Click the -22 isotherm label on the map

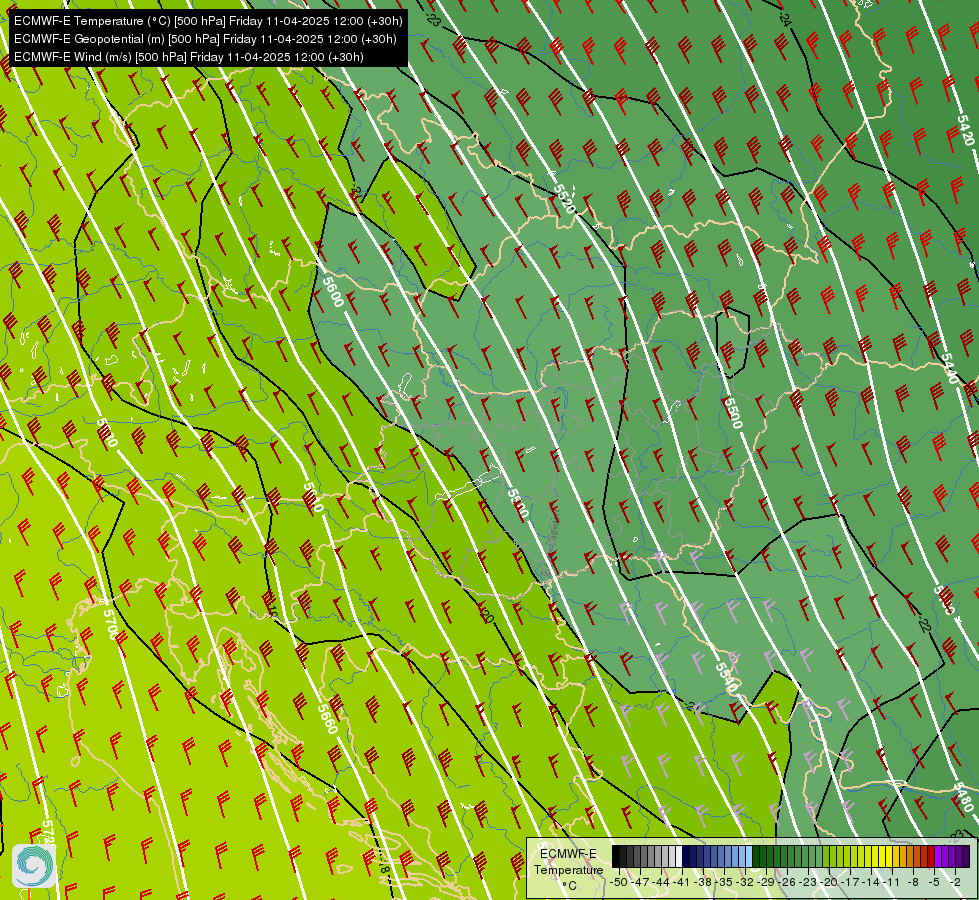[x=925, y=625]
